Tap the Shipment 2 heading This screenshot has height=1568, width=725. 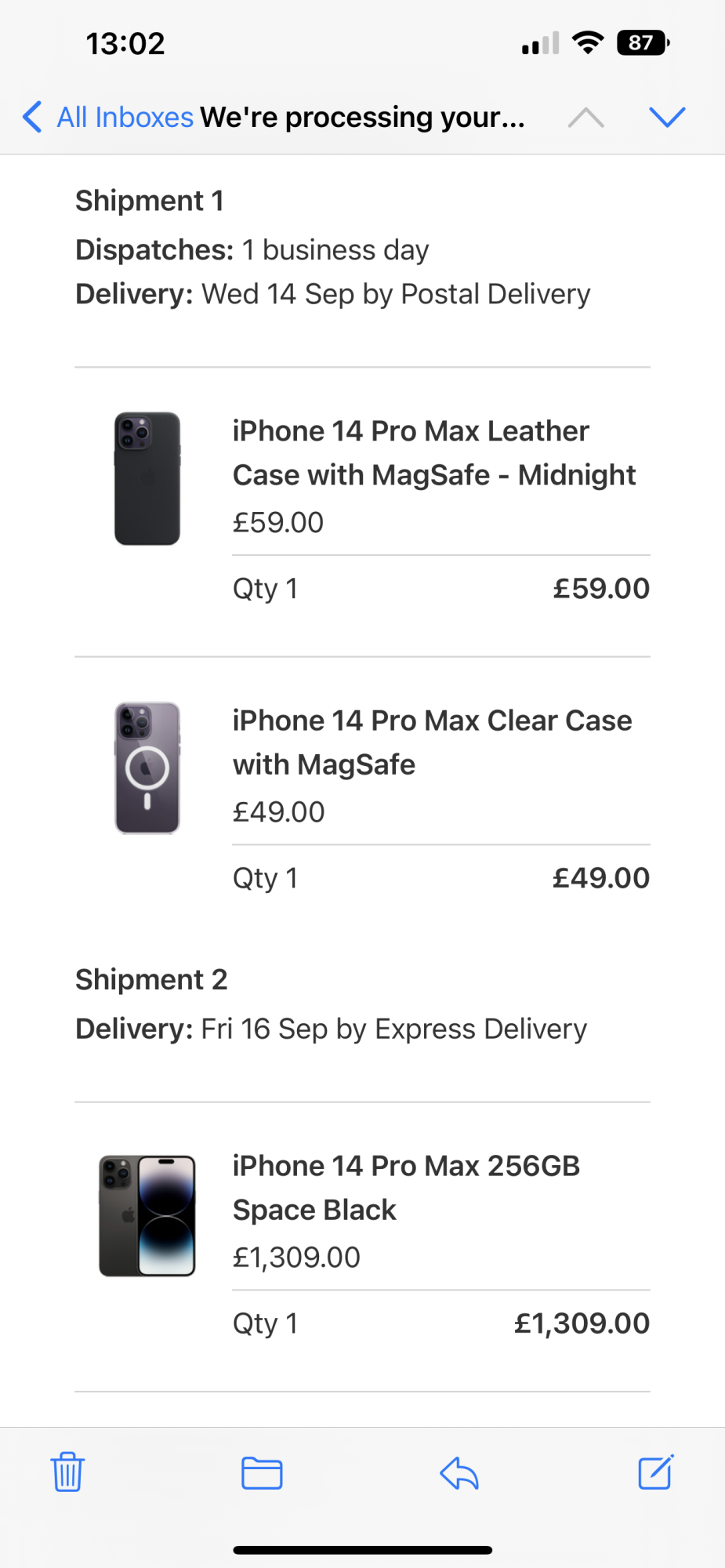click(151, 979)
